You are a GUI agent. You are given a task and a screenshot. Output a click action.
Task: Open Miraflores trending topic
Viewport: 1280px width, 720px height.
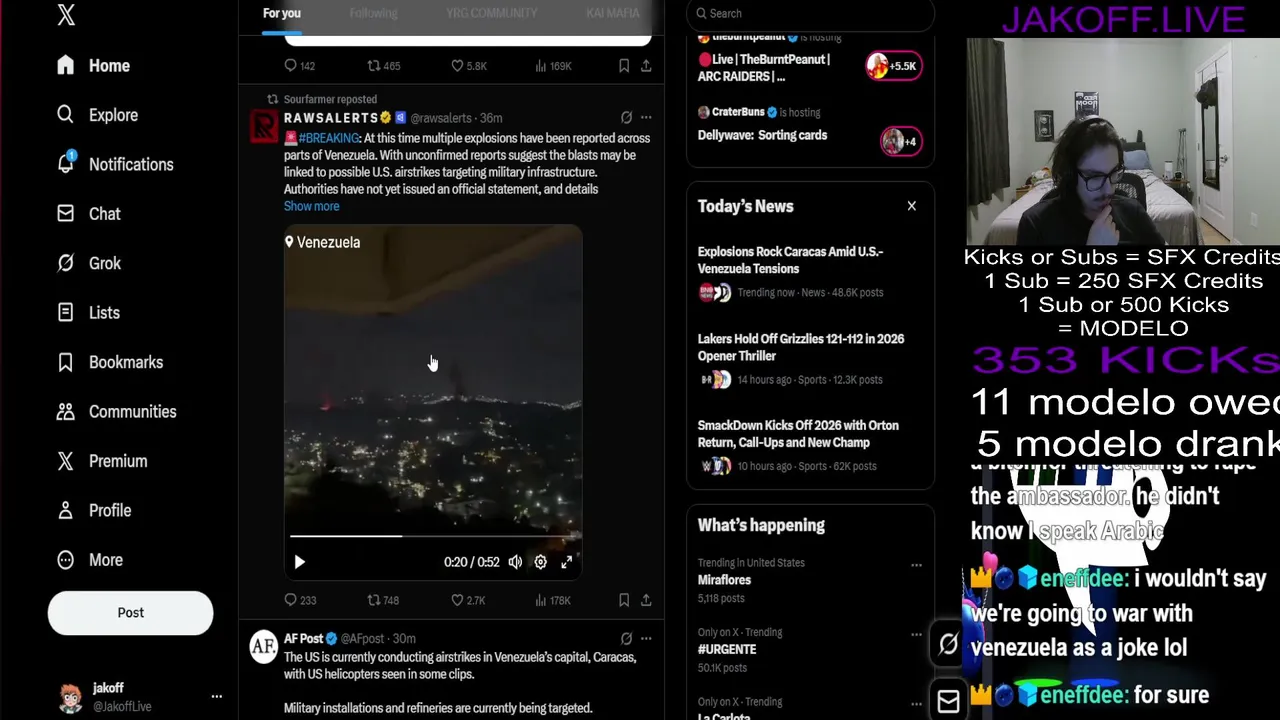point(724,580)
